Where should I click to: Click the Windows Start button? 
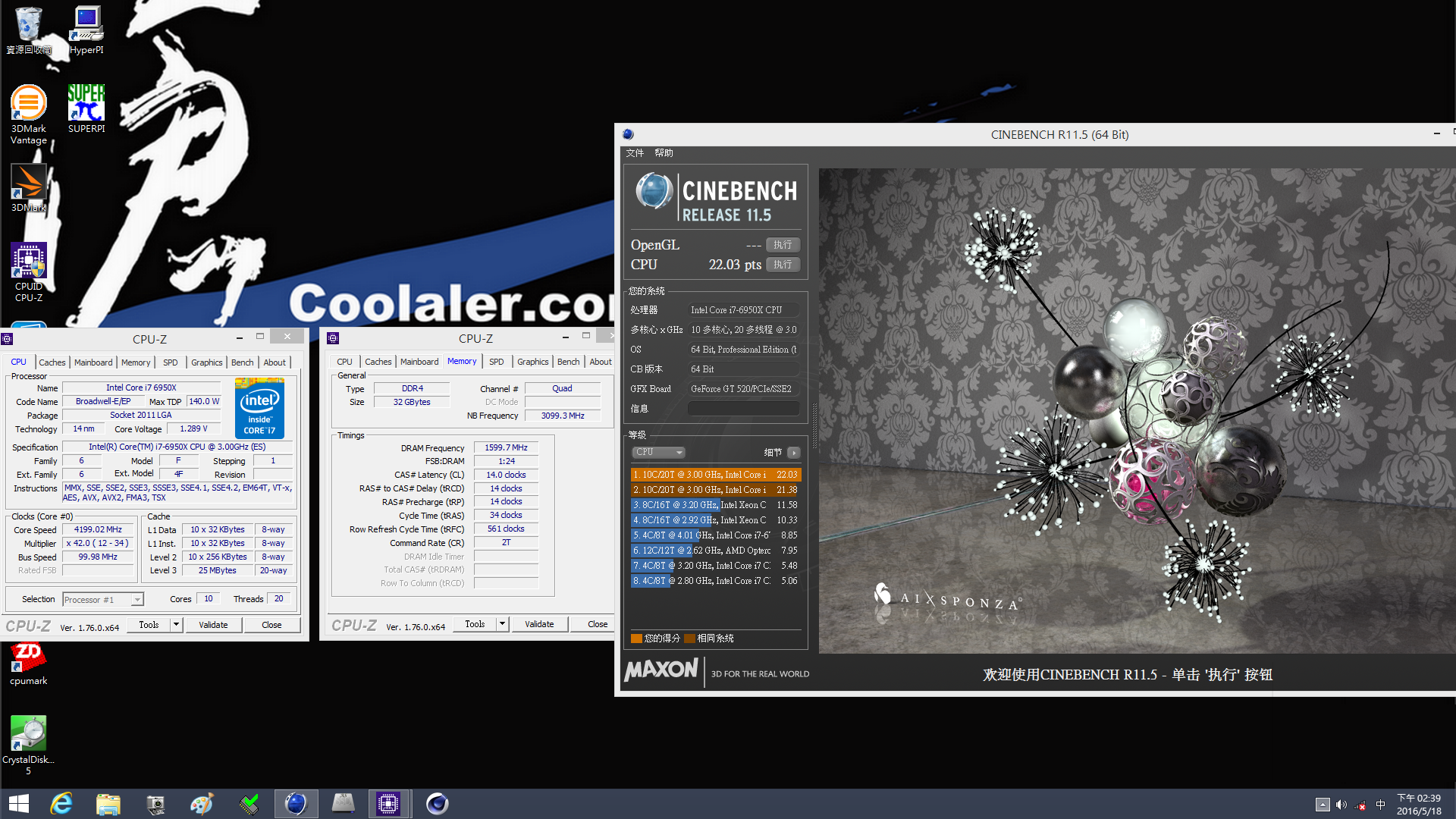pyautogui.click(x=19, y=804)
